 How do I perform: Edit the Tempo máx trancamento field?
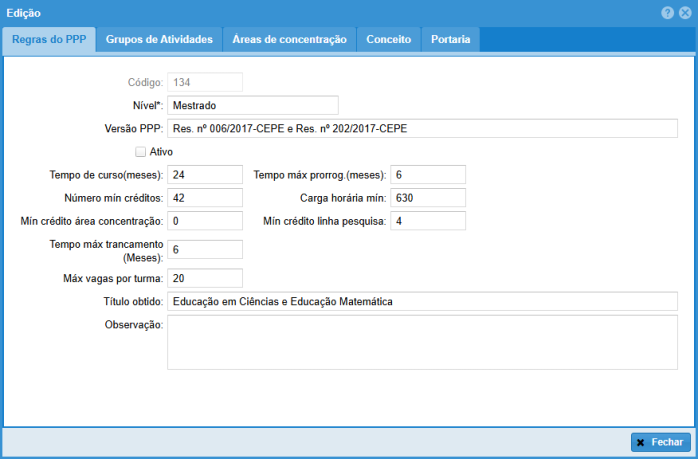click(205, 250)
